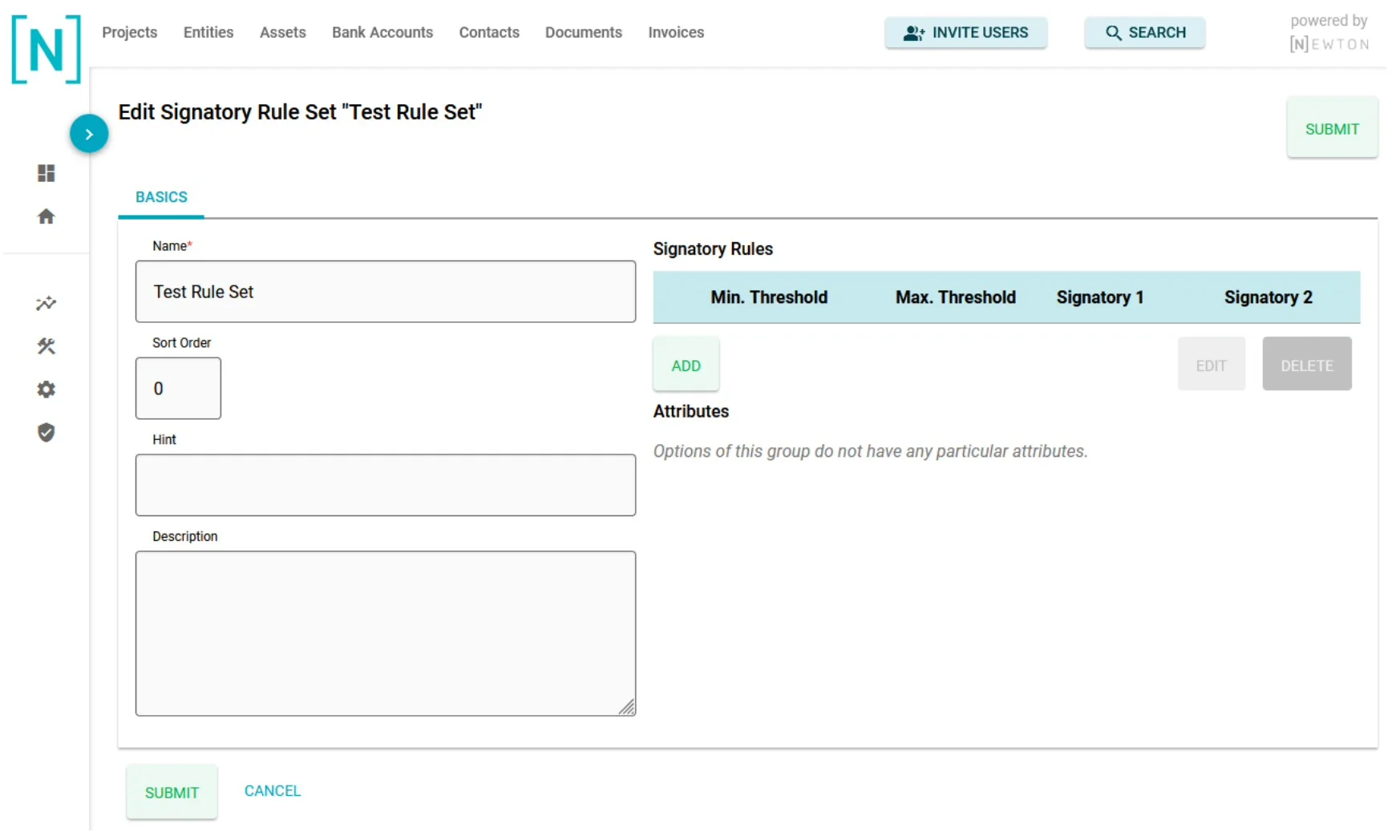Open the Documents menu
The width and height of the screenshot is (1400, 840).
point(584,33)
